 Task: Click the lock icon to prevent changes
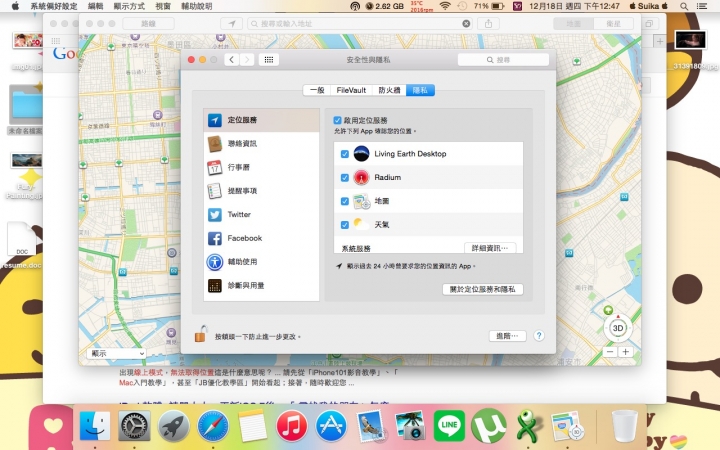201,334
